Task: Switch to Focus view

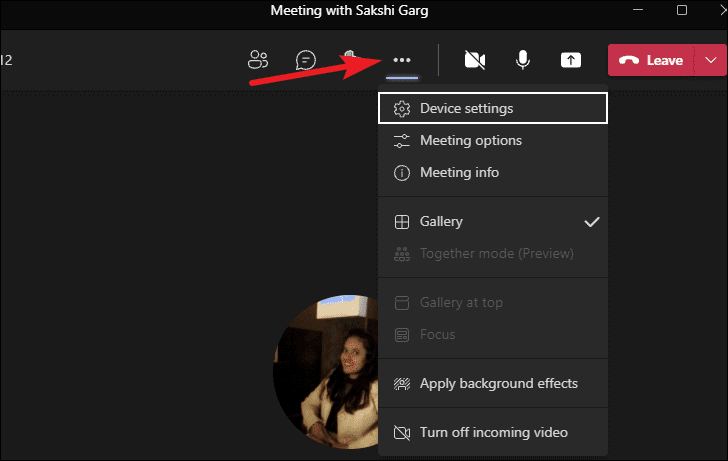Action: [x=493, y=335]
